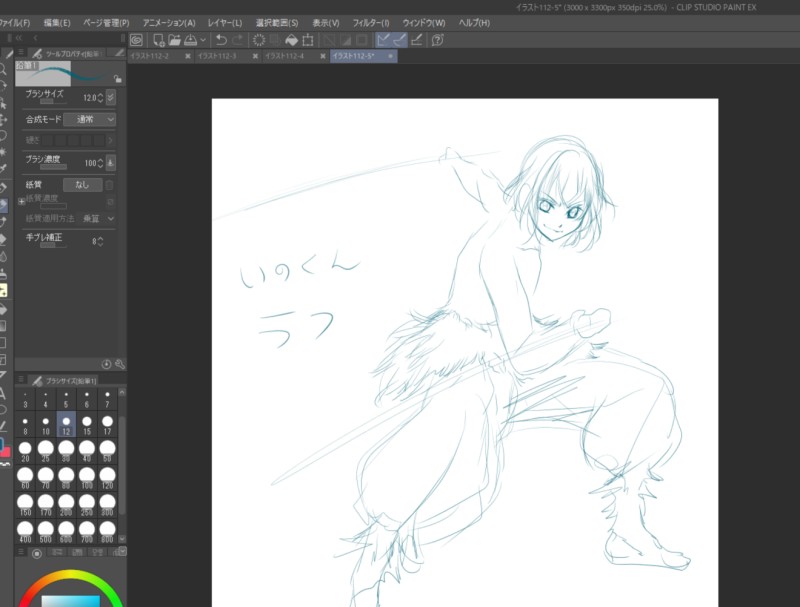Click the help question mark icon

(438, 40)
